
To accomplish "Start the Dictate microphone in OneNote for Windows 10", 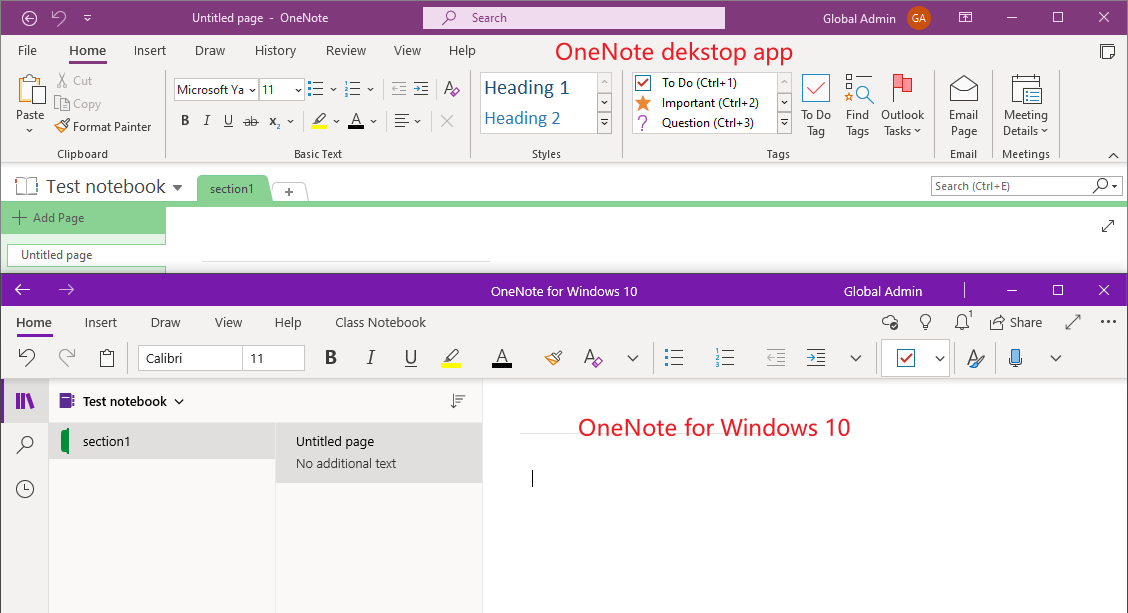I will coord(1015,357).
